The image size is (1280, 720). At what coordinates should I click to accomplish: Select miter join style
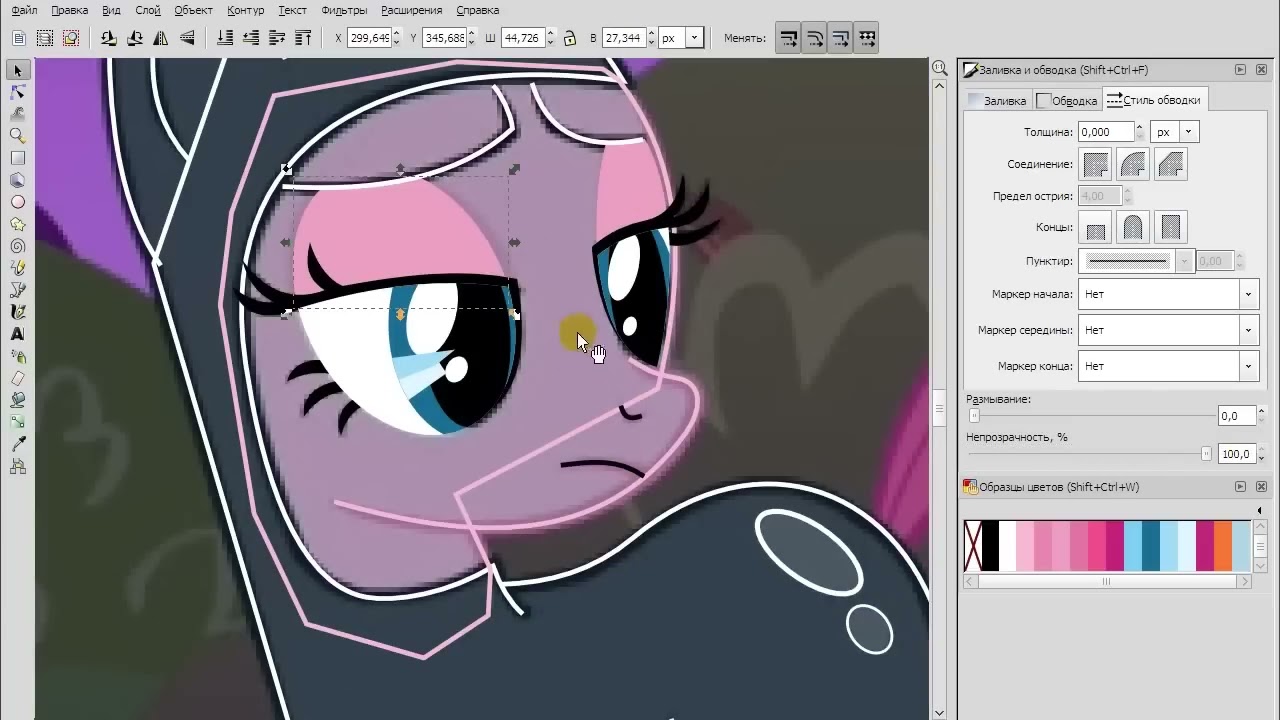pyautogui.click(x=1096, y=163)
